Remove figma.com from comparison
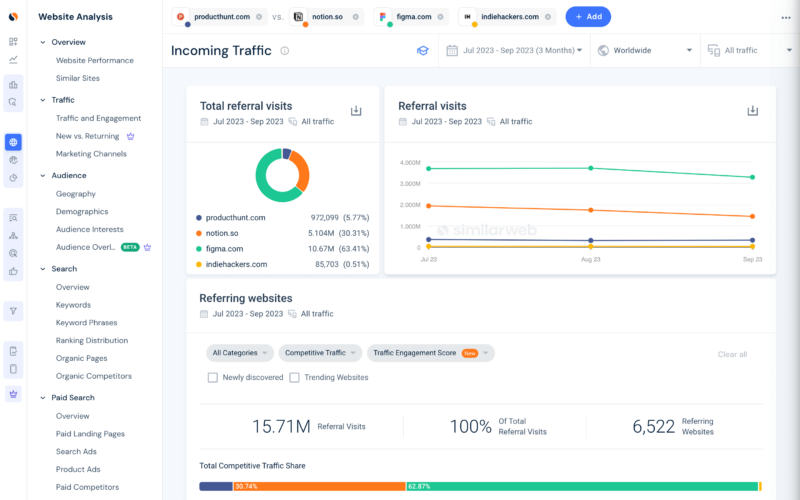800x500 pixels. [x=440, y=17]
